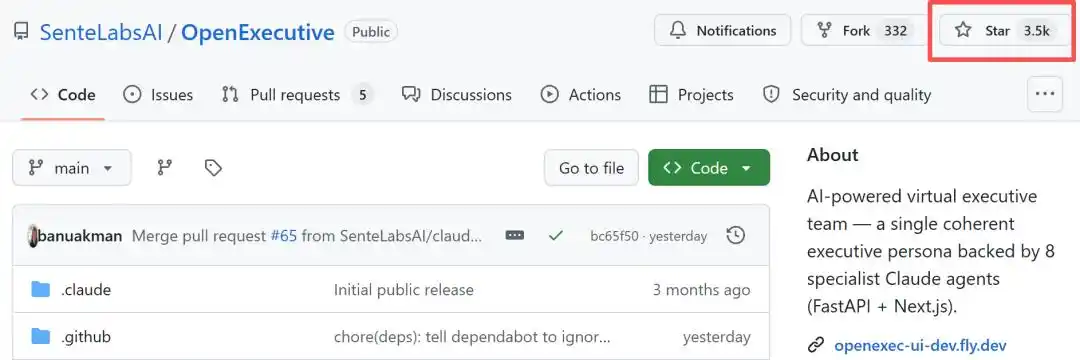Open the Projects tab
The image size is (1080, 360).
pos(692,94)
